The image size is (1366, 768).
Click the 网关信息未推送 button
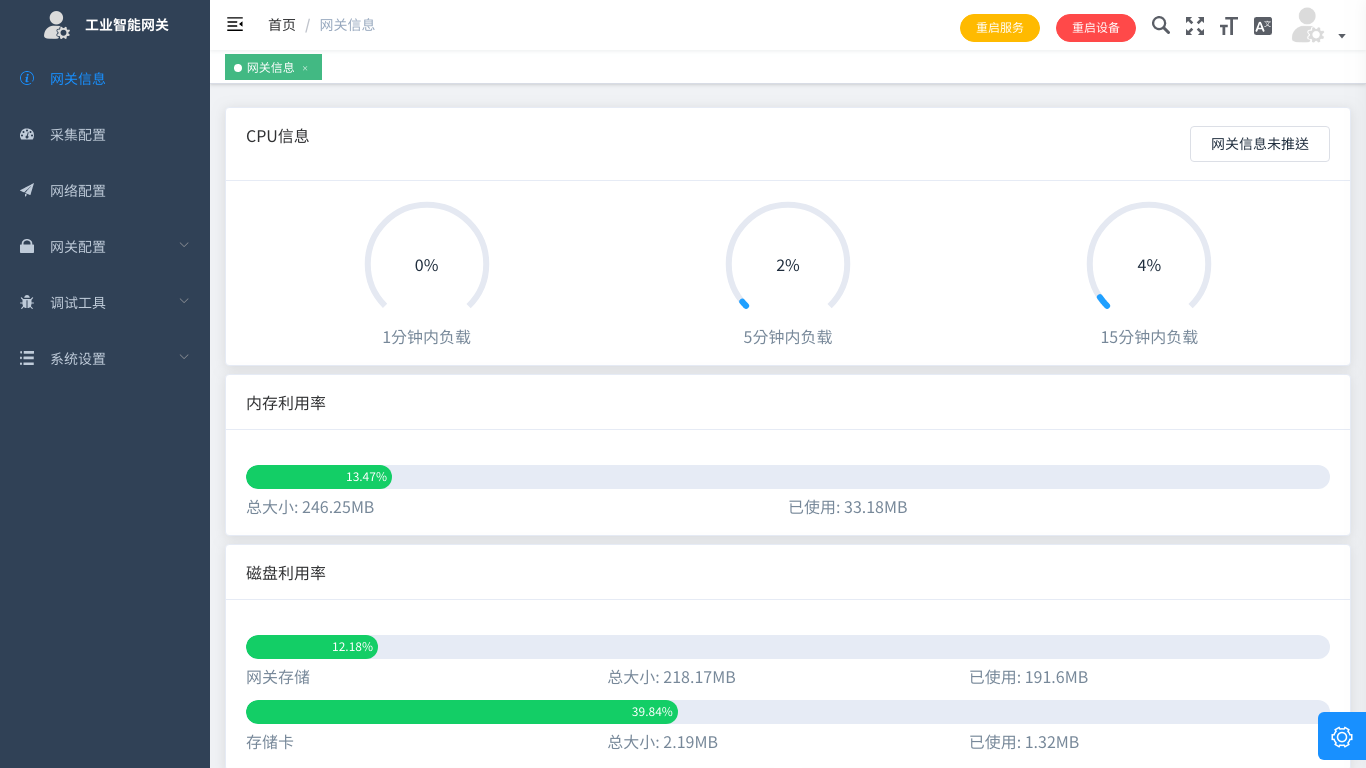tap(1260, 144)
